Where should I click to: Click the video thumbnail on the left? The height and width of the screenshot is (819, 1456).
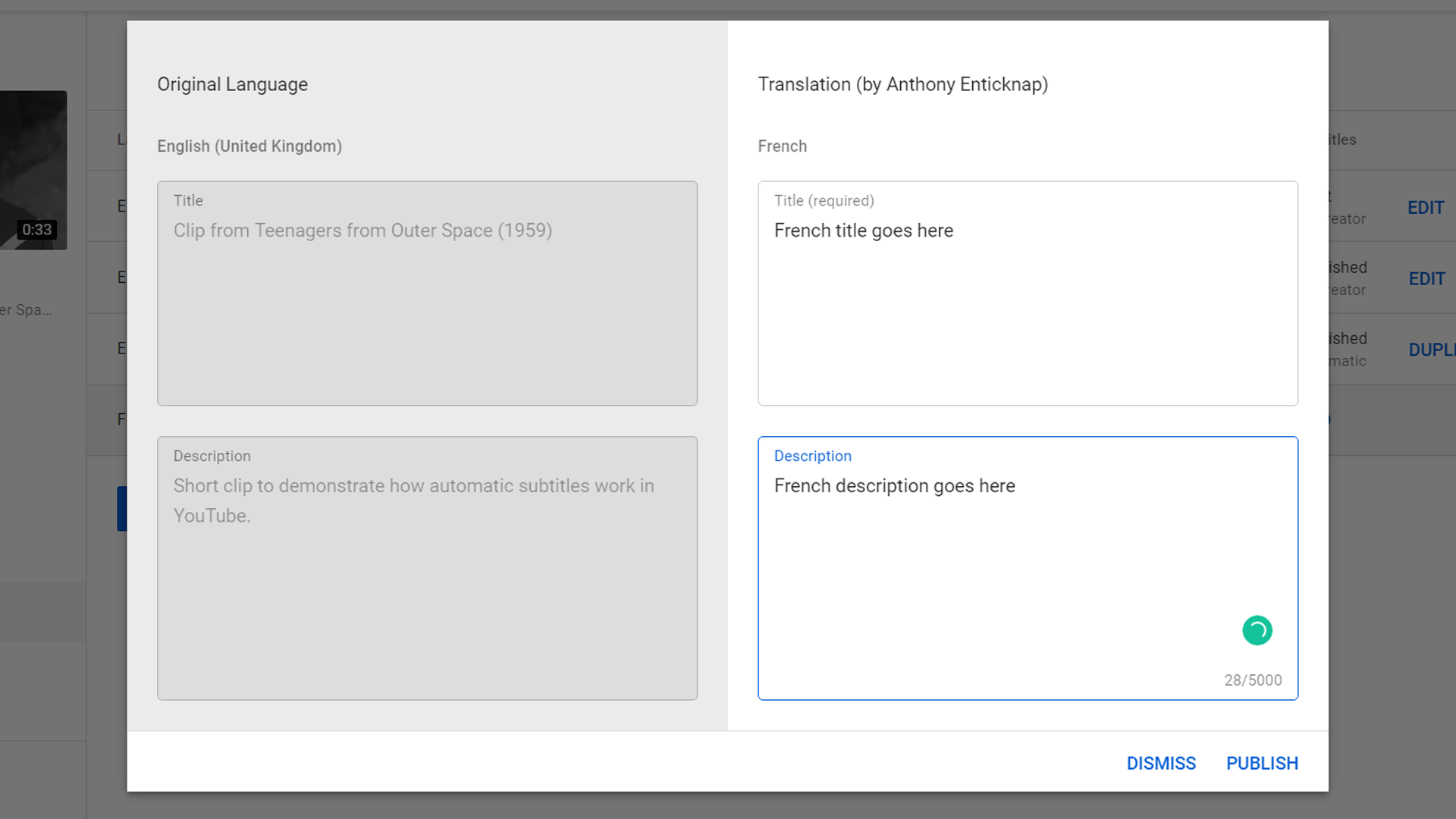pyautogui.click(x=33, y=159)
